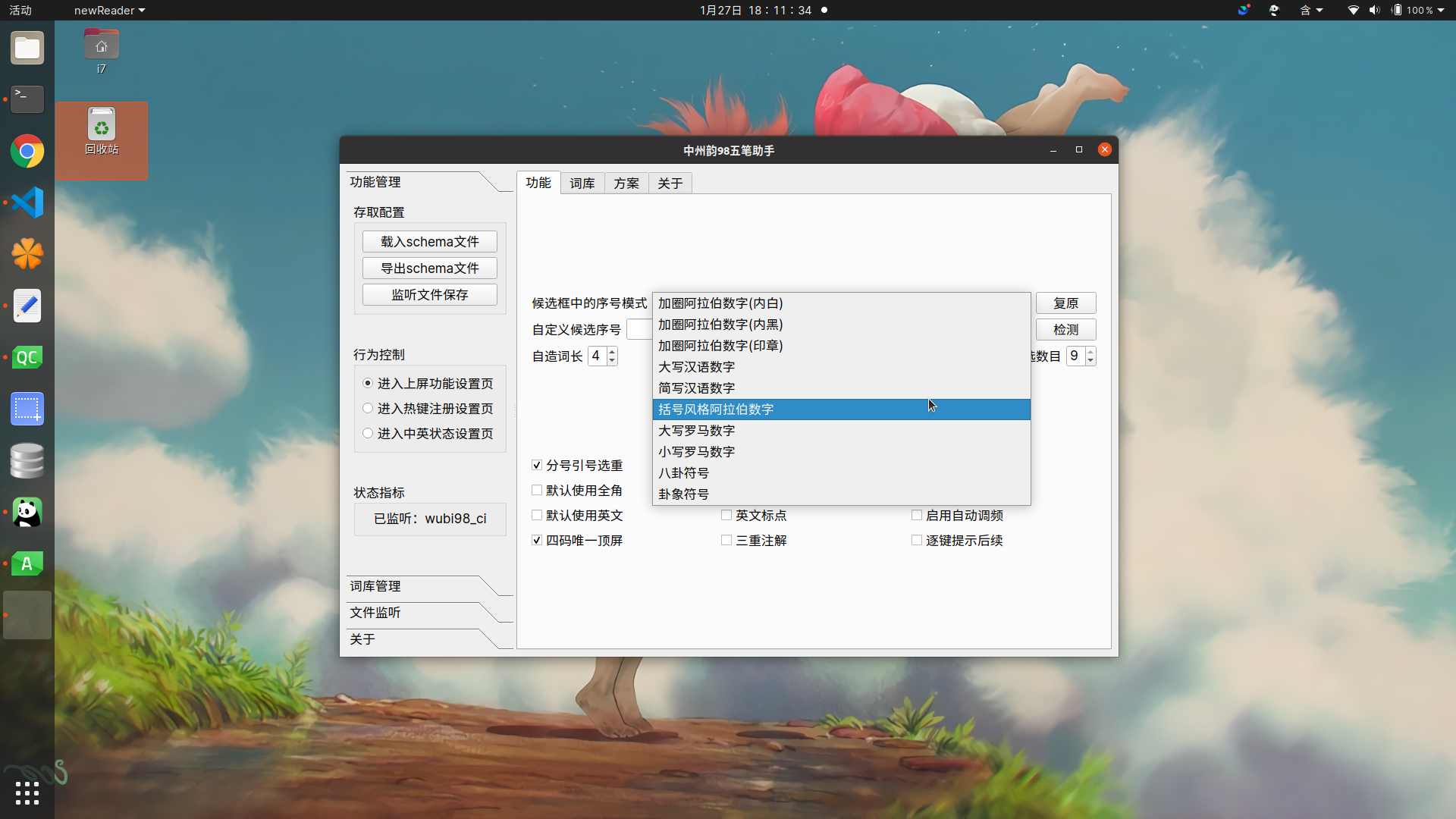Select 八卦符号 option in list
Screen dimensions: 1456x819
[683, 473]
